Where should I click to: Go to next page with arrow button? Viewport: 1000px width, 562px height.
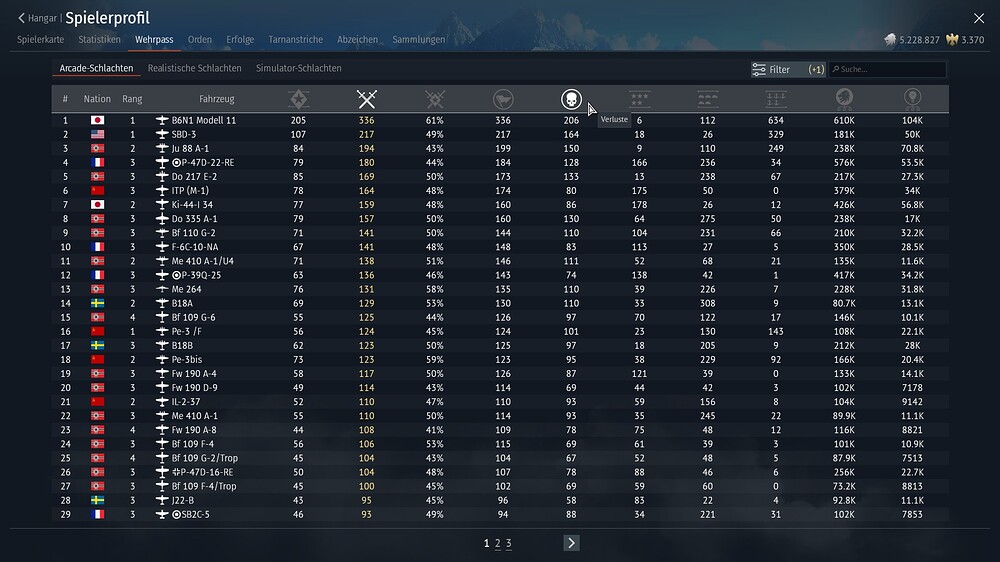coord(571,543)
